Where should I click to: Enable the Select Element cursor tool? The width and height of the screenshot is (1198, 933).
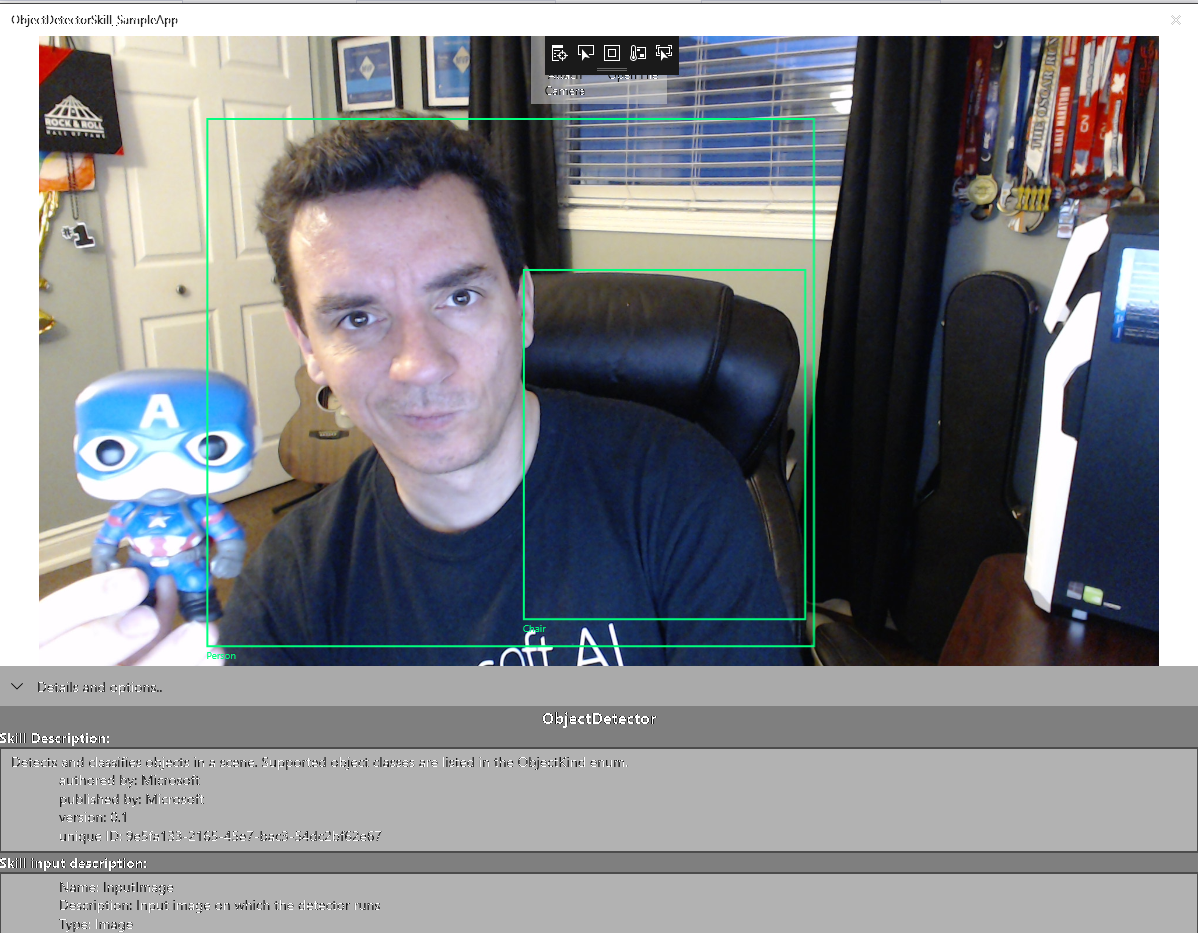coord(586,53)
